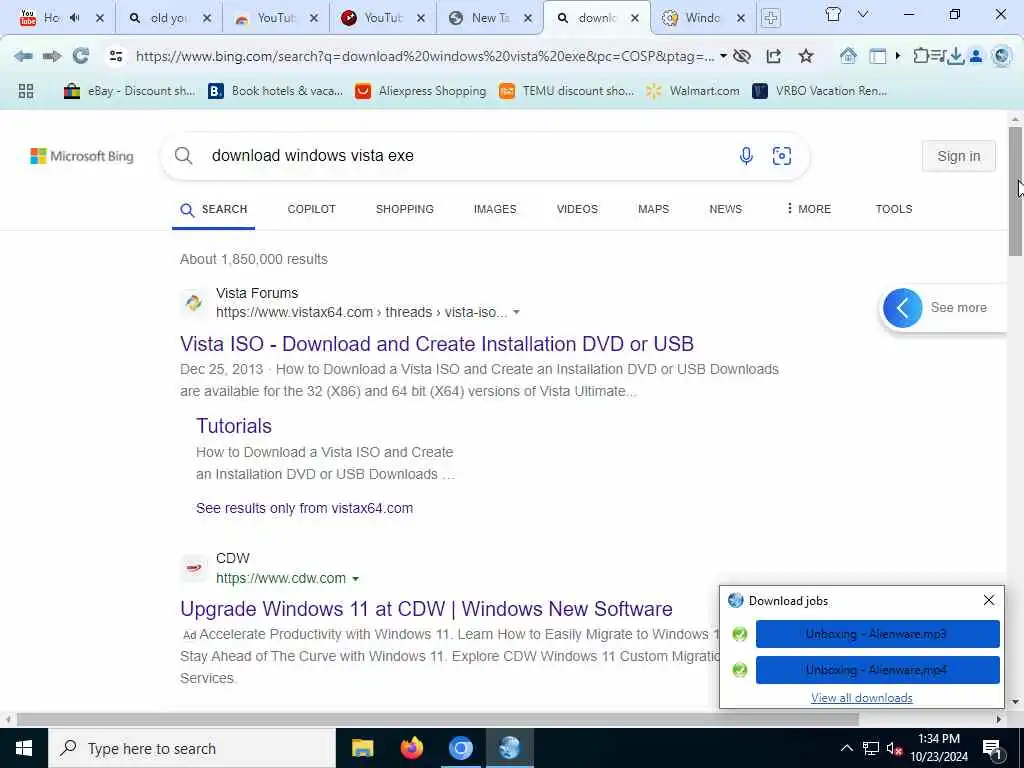1024x768 pixels.
Task: Close the 'downlo' Bing search tab
Action: pos(635,18)
